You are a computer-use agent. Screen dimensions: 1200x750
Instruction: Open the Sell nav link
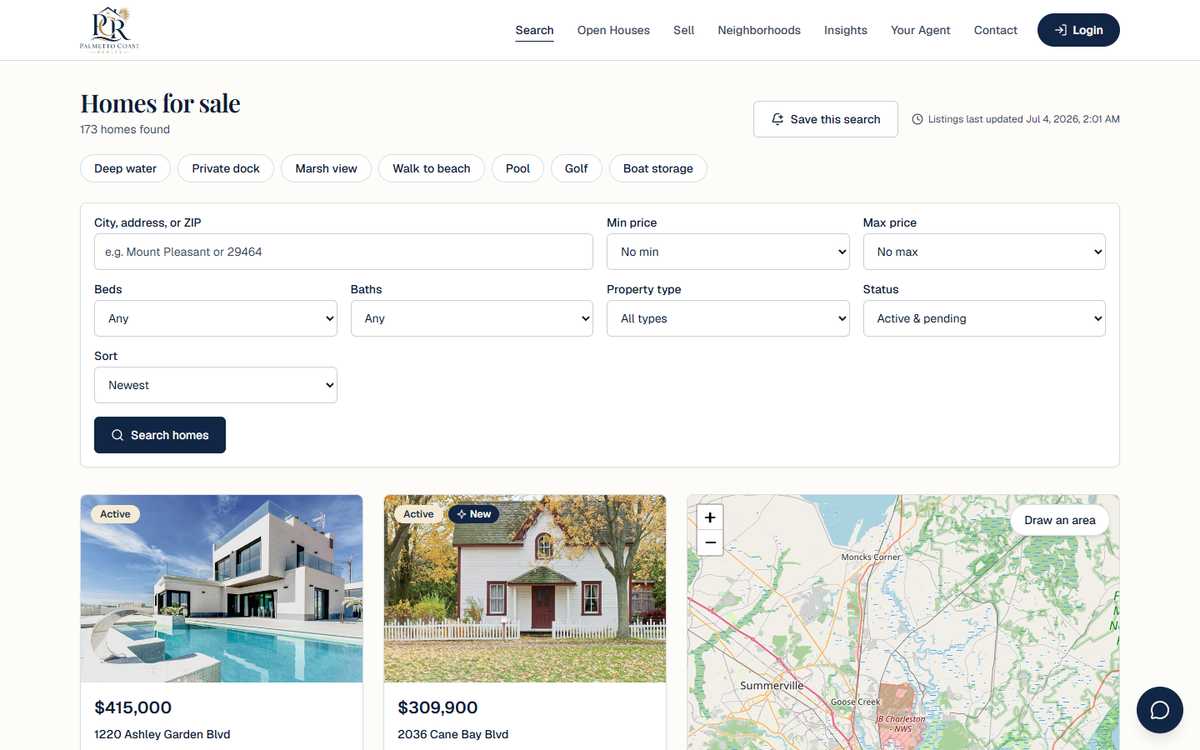[x=684, y=30]
